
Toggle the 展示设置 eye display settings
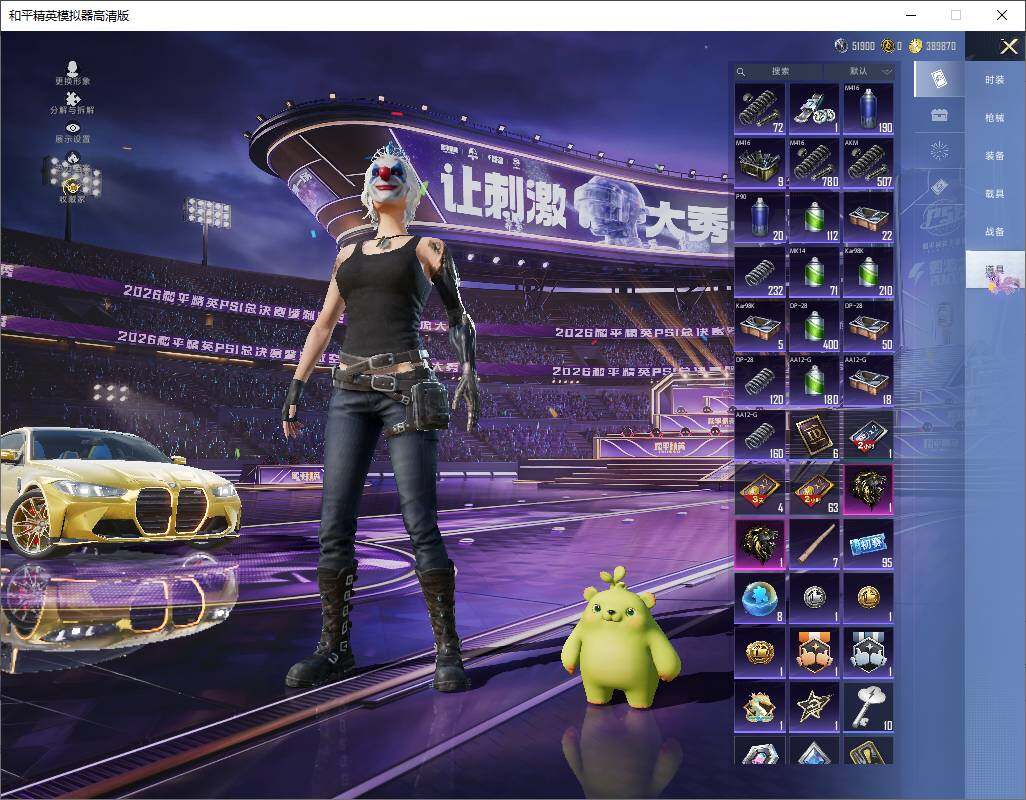point(73,133)
